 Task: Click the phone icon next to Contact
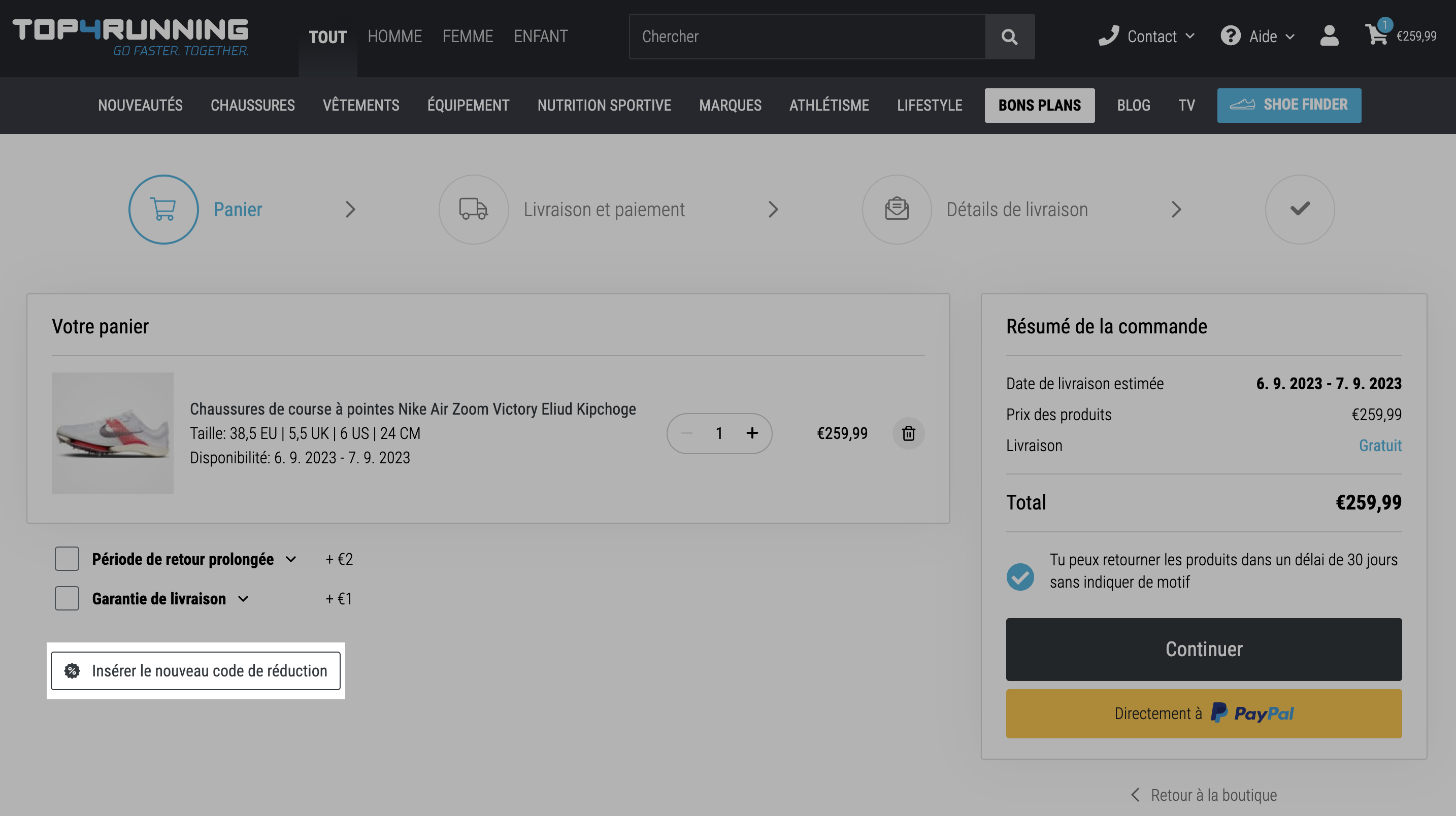(x=1108, y=36)
